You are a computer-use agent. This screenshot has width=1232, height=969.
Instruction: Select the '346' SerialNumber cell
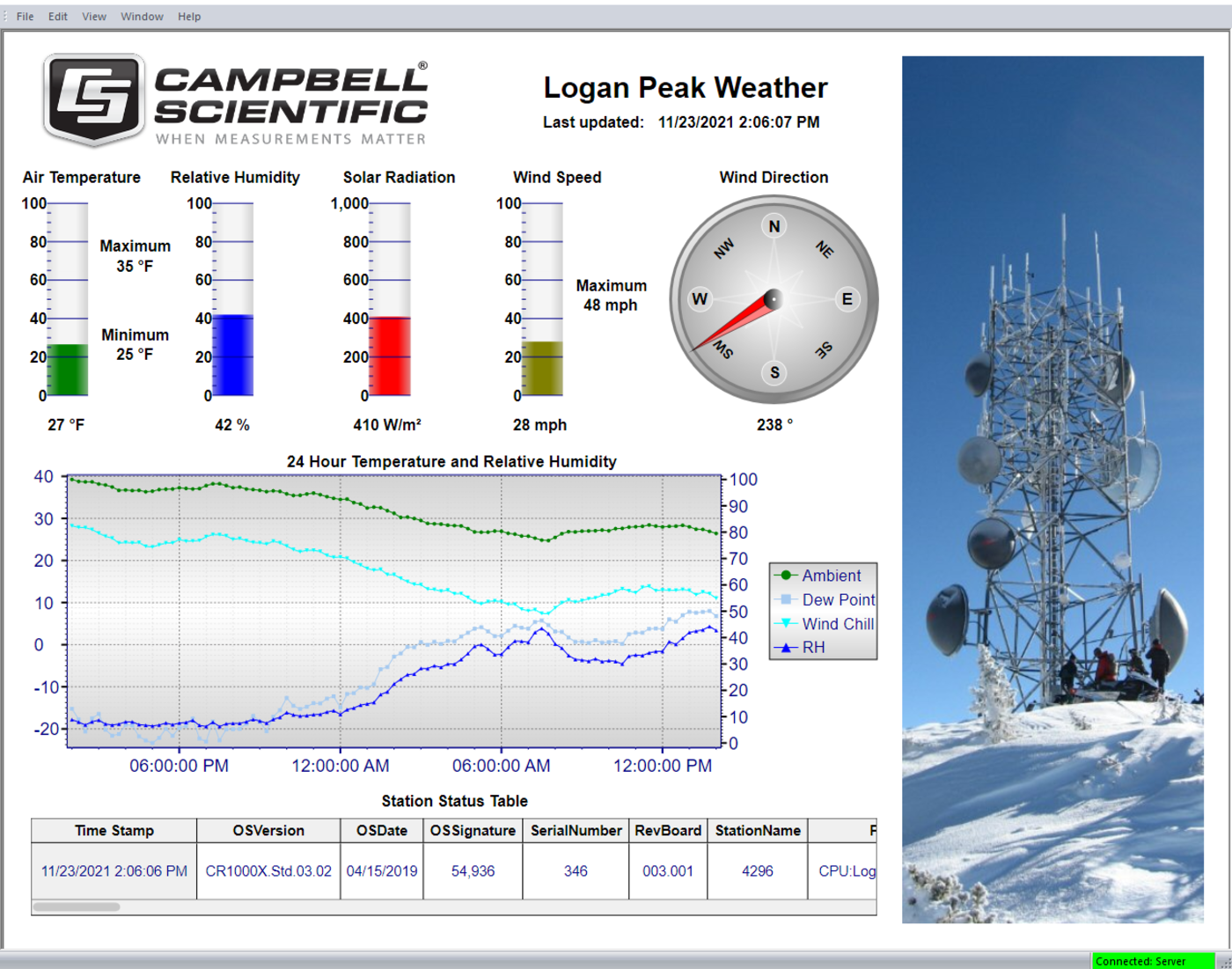pos(576,871)
